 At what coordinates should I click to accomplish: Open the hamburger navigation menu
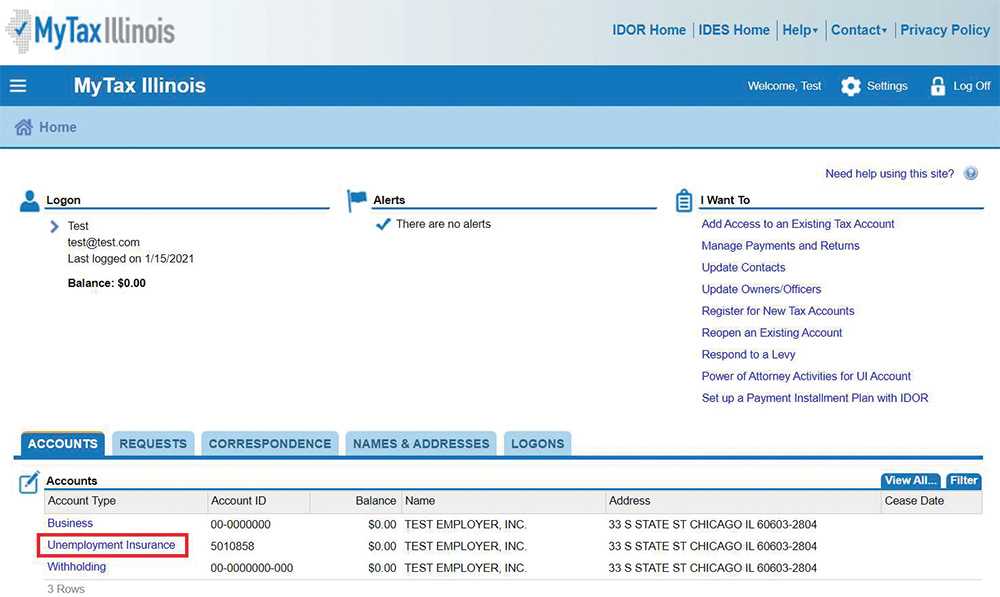pyautogui.click(x=18, y=86)
